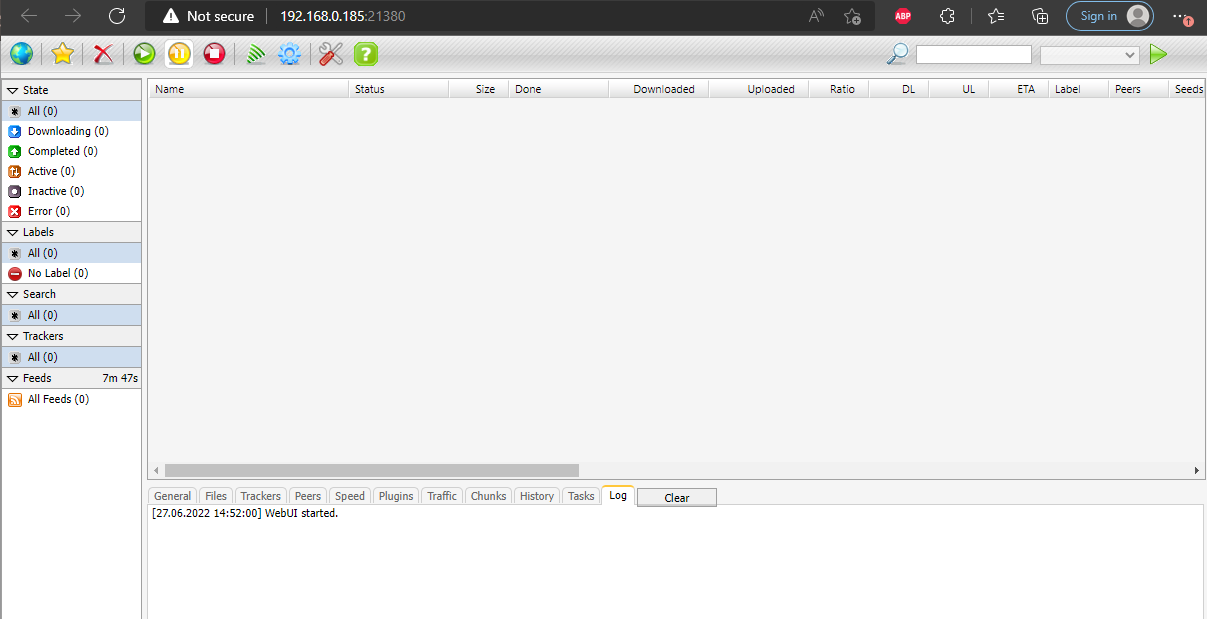The width and height of the screenshot is (1207, 619).
Task: Click the RSS feed manager icon
Action: (256, 54)
